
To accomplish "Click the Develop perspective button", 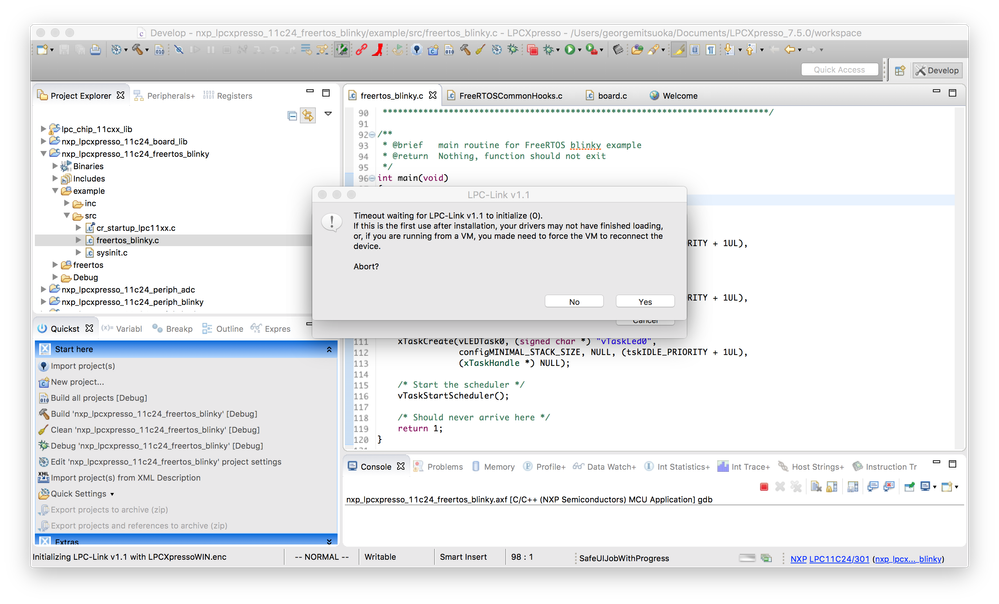I will pyautogui.click(x=937, y=71).
